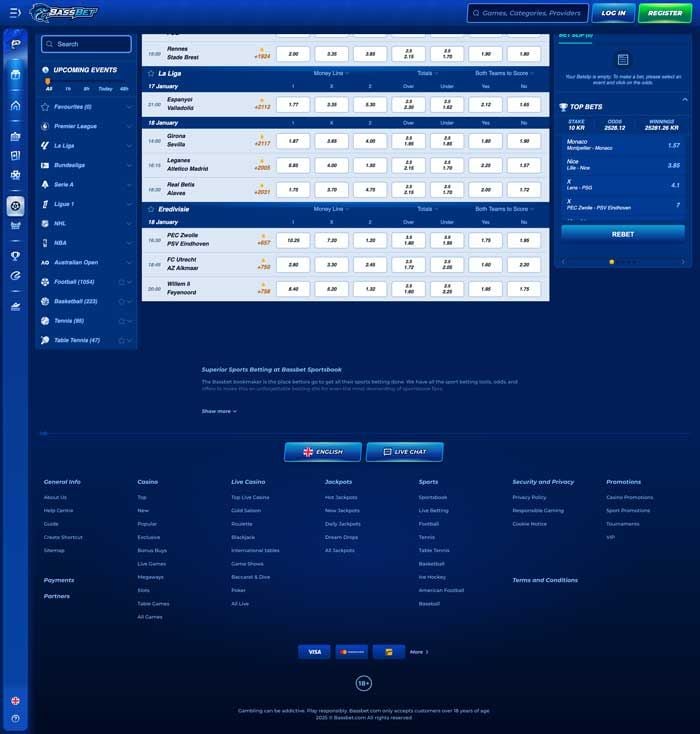Click the UK flag icon in the sidebar
Image resolution: width=700 pixels, height=734 pixels.
tap(15, 701)
